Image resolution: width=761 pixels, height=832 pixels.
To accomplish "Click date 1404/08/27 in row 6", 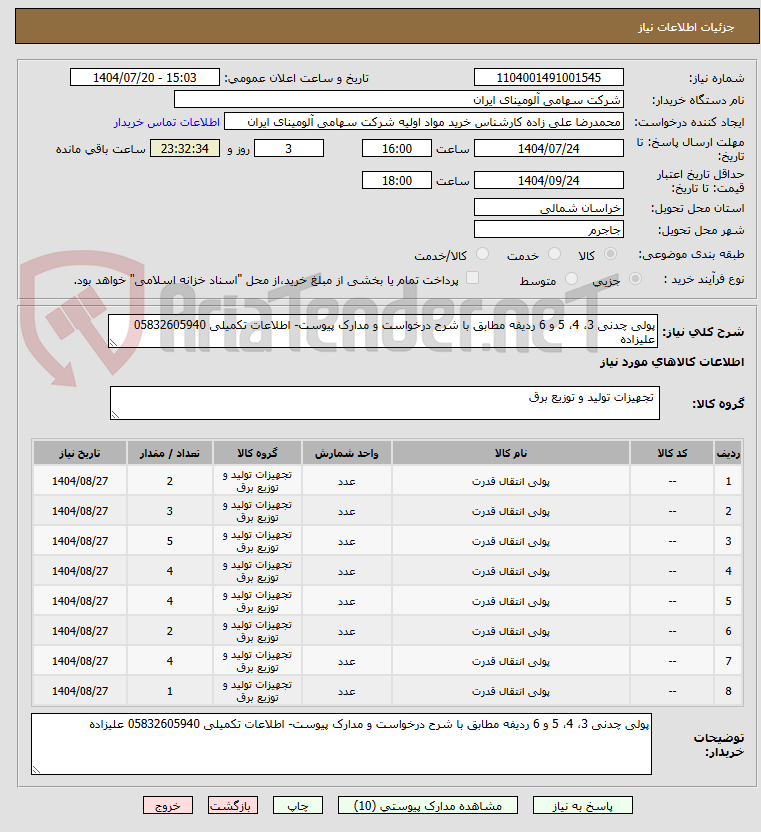I will point(80,631).
